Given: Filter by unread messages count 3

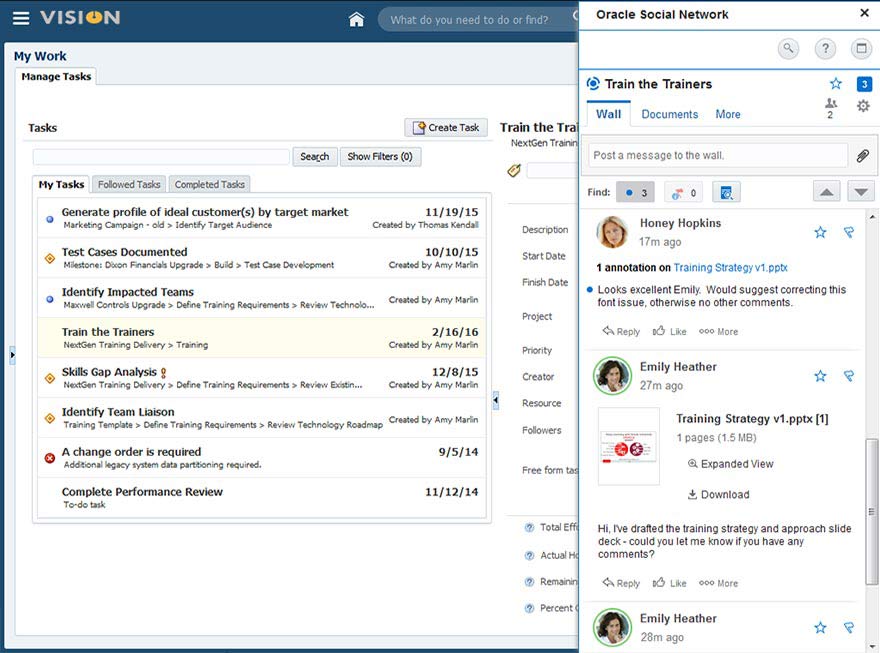Looking at the screenshot, I should (x=635, y=192).
